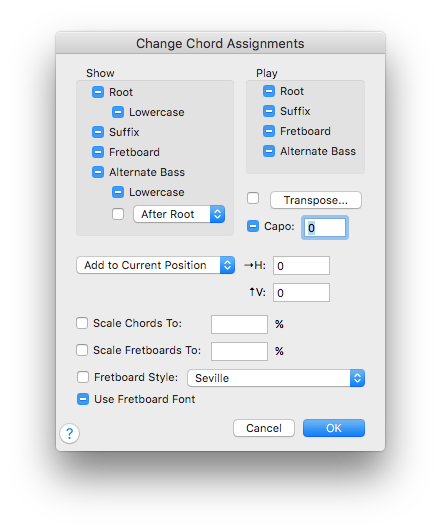Open the After Root dropdown

179,214
